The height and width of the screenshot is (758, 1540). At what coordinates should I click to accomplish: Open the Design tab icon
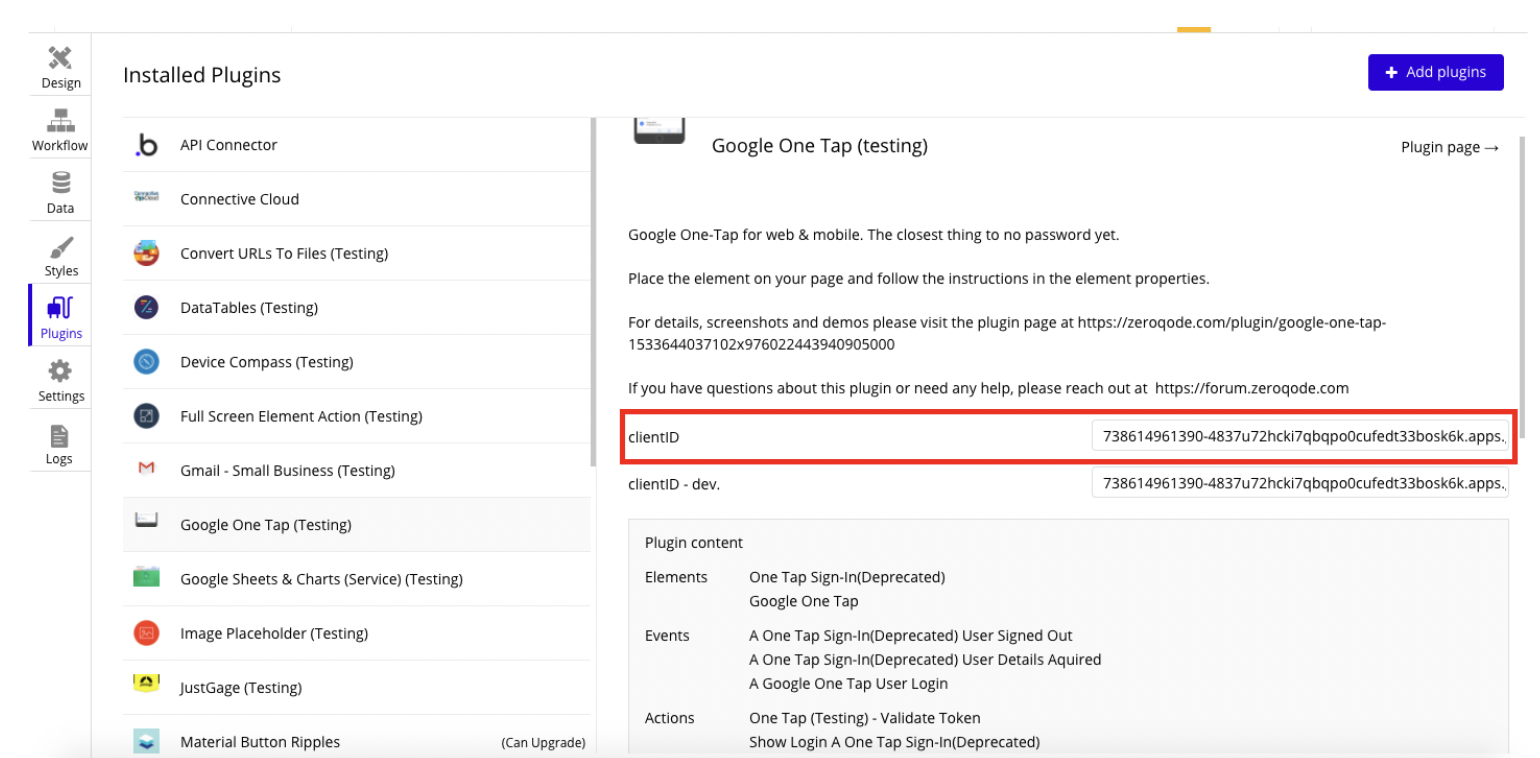coord(61,58)
